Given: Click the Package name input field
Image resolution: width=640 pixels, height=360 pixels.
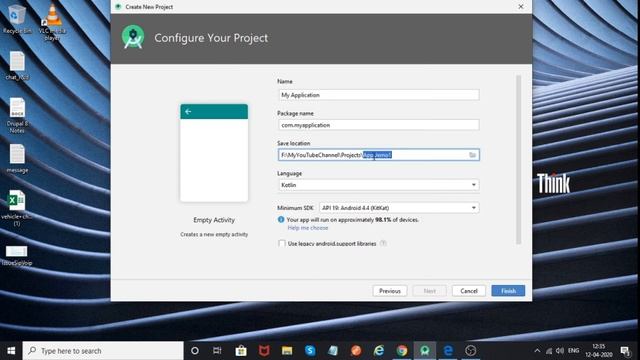Looking at the screenshot, I should coord(378,125).
